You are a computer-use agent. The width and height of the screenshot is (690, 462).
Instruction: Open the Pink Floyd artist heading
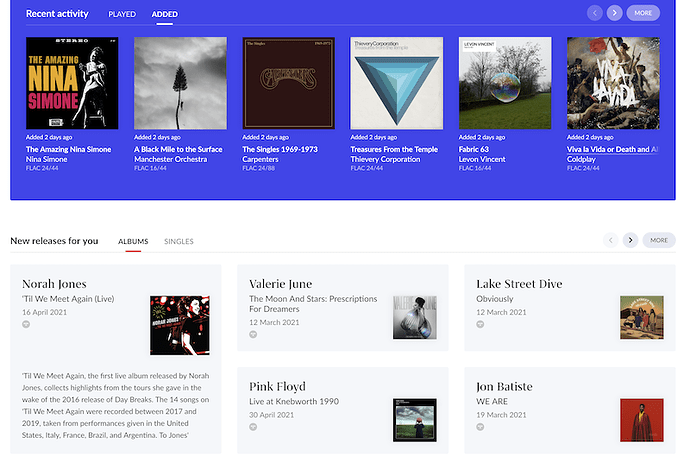277,386
